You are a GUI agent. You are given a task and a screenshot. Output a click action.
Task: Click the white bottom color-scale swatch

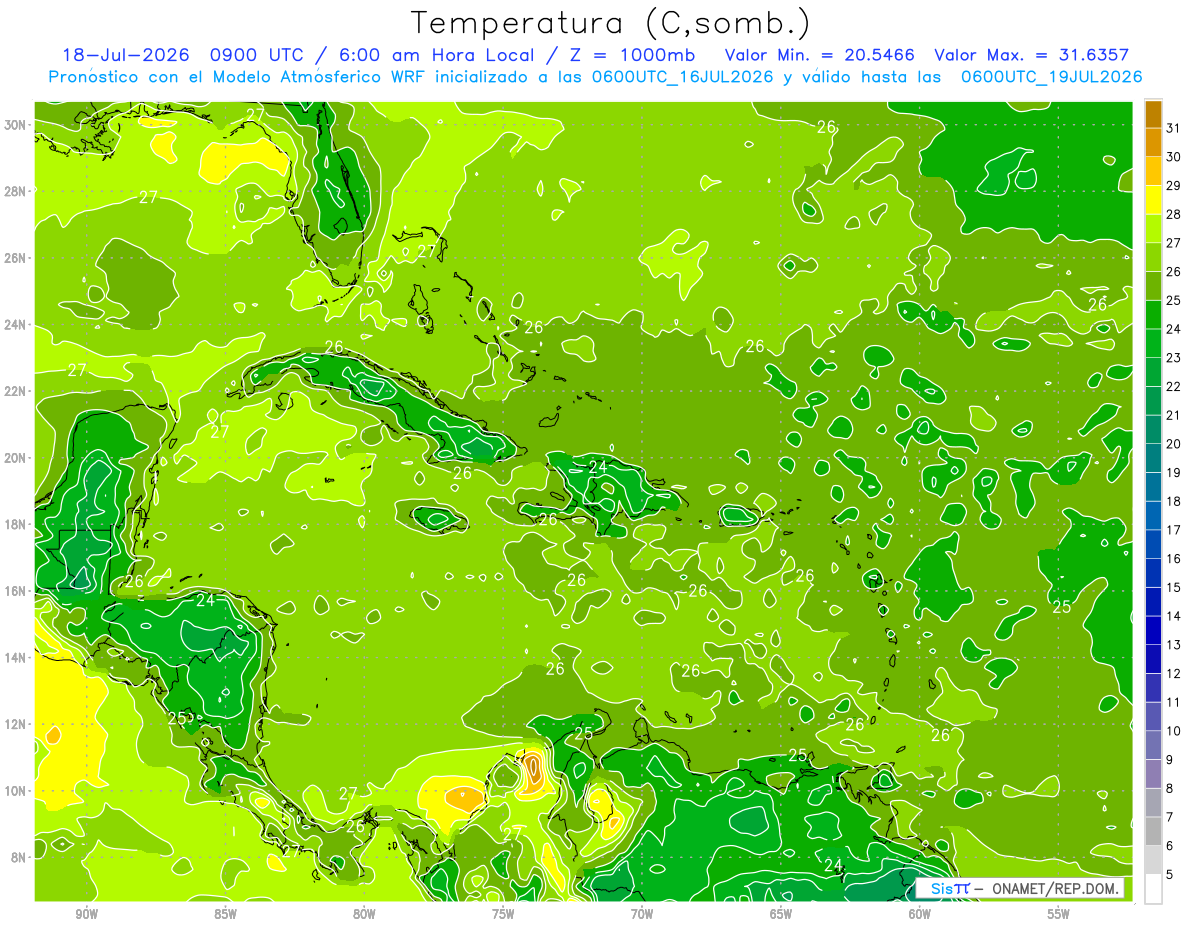[1153, 889]
